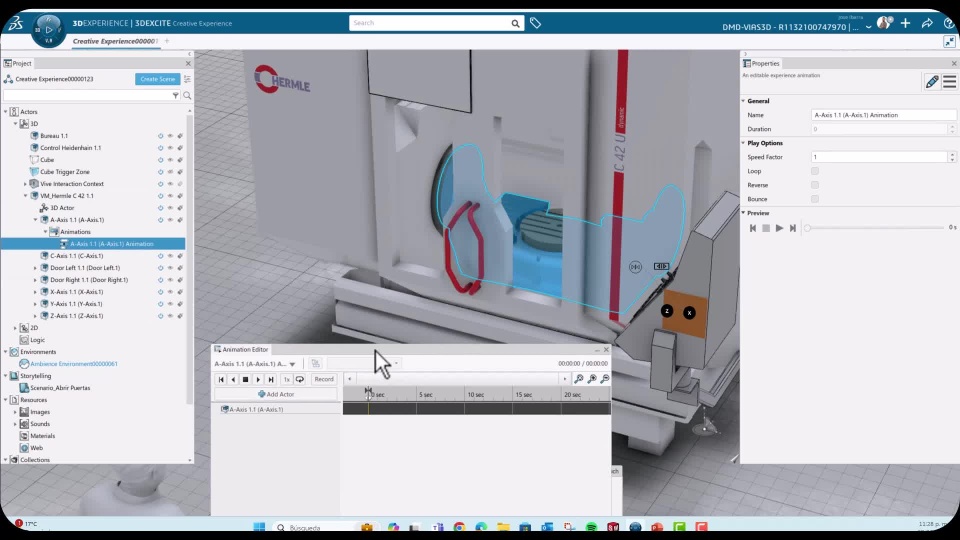
Task: Collapse the fullscreen view arrows icon
Action: [949, 42]
